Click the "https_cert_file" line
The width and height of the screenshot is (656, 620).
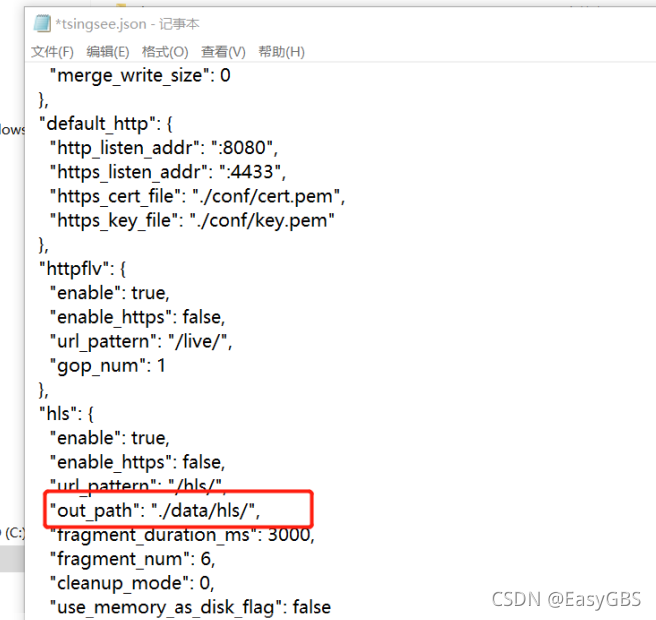coord(197,197)
